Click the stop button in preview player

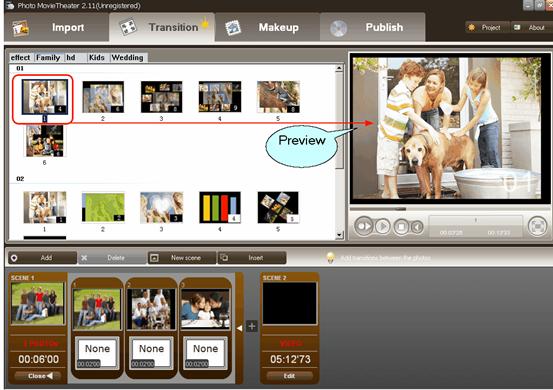[x=401, y=226]
